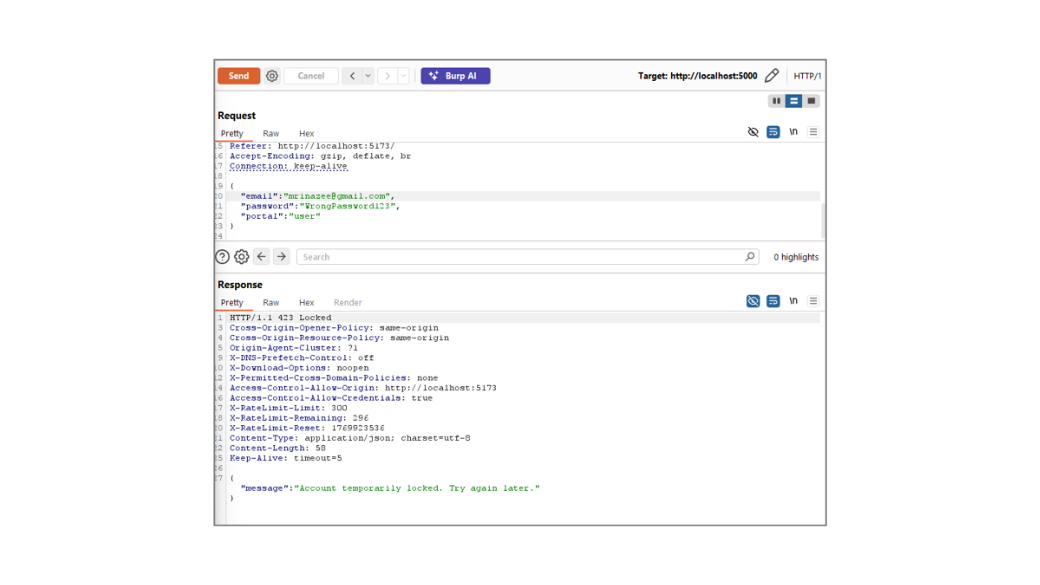Open request send settings gear
The height and width of the screenshot is (585, 1040).
click(272, 76)
